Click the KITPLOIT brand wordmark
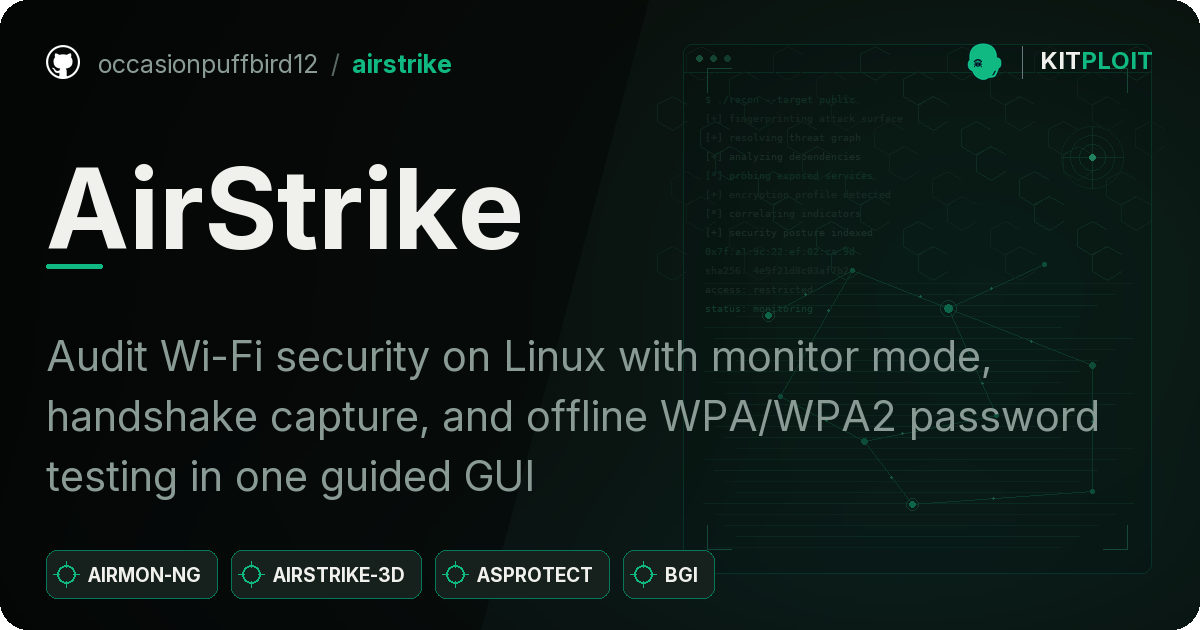This screenshot has width=1200, height=630. pyautogui.click(x=1096, y=62)
